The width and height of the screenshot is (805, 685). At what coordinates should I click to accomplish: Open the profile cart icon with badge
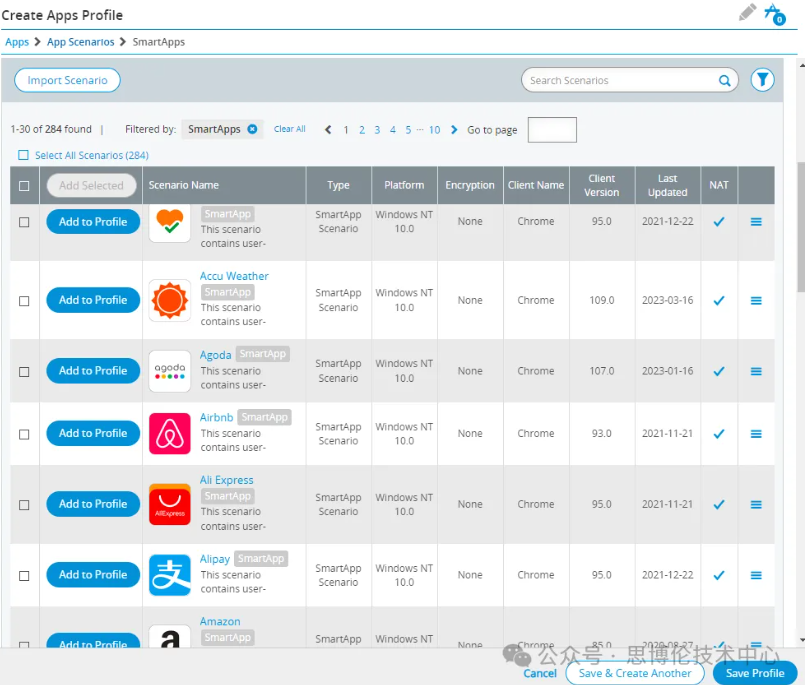click(x=773, y=14)
